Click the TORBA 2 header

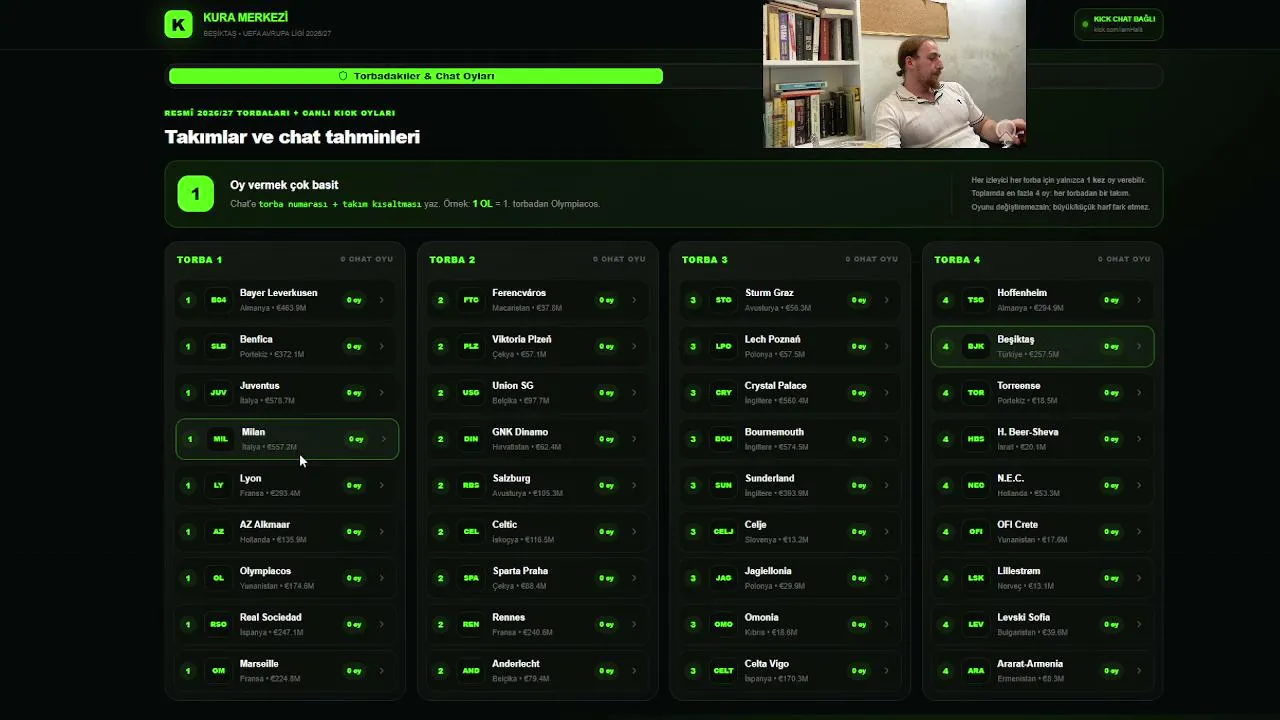pos(452,259)
